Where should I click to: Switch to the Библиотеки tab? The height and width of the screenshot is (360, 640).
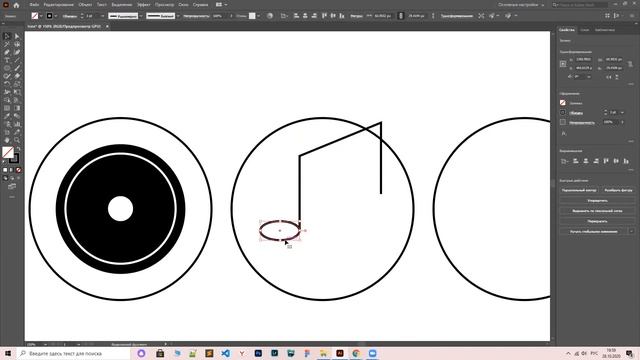click(x=604, y=30)
